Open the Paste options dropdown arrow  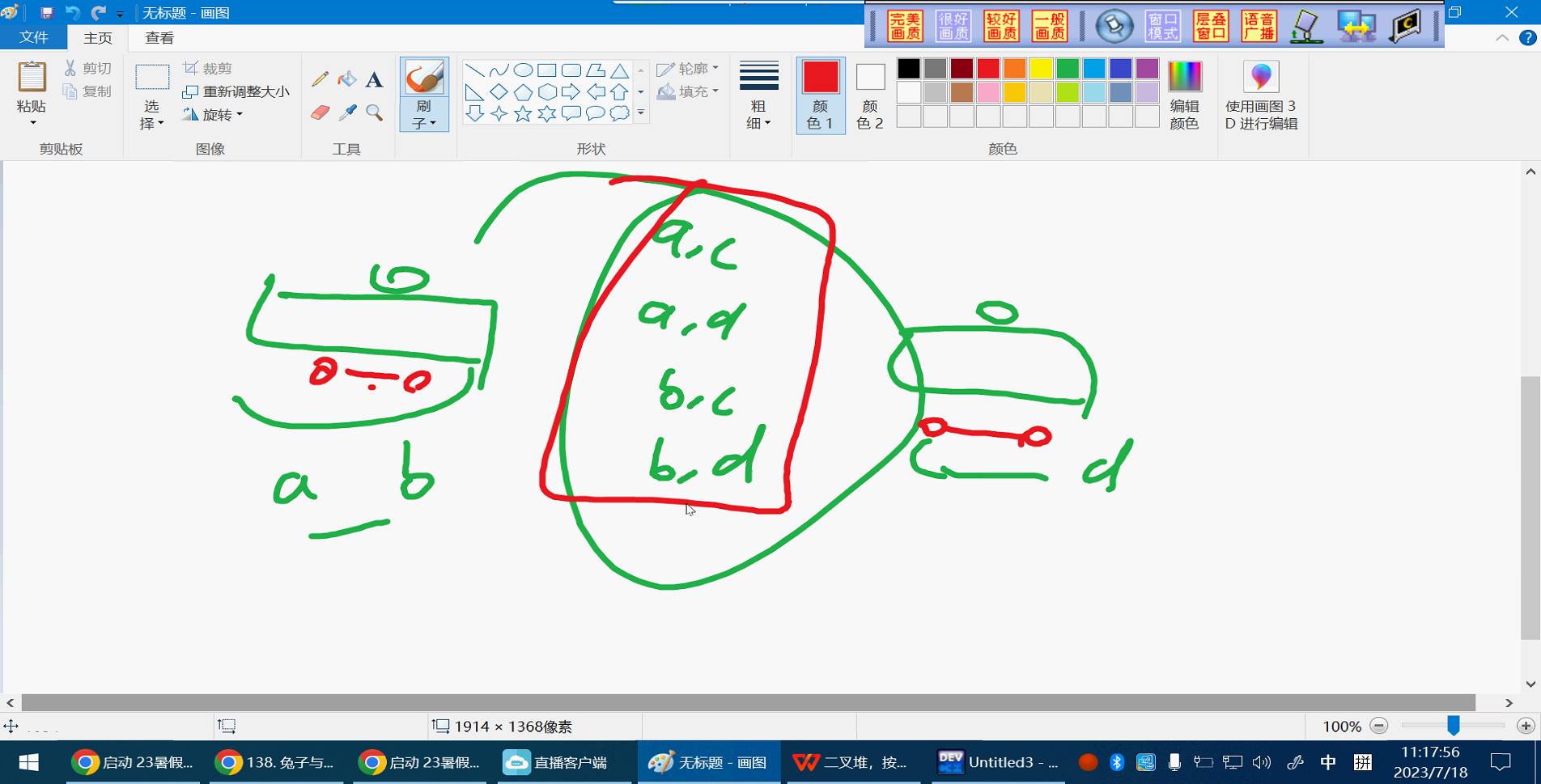coord(32,123)
